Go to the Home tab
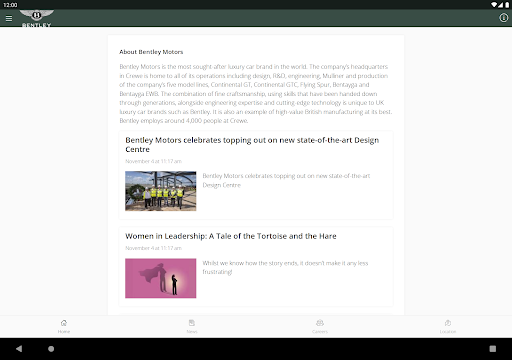The image size is (512, 360). click(x=64, y=326)
